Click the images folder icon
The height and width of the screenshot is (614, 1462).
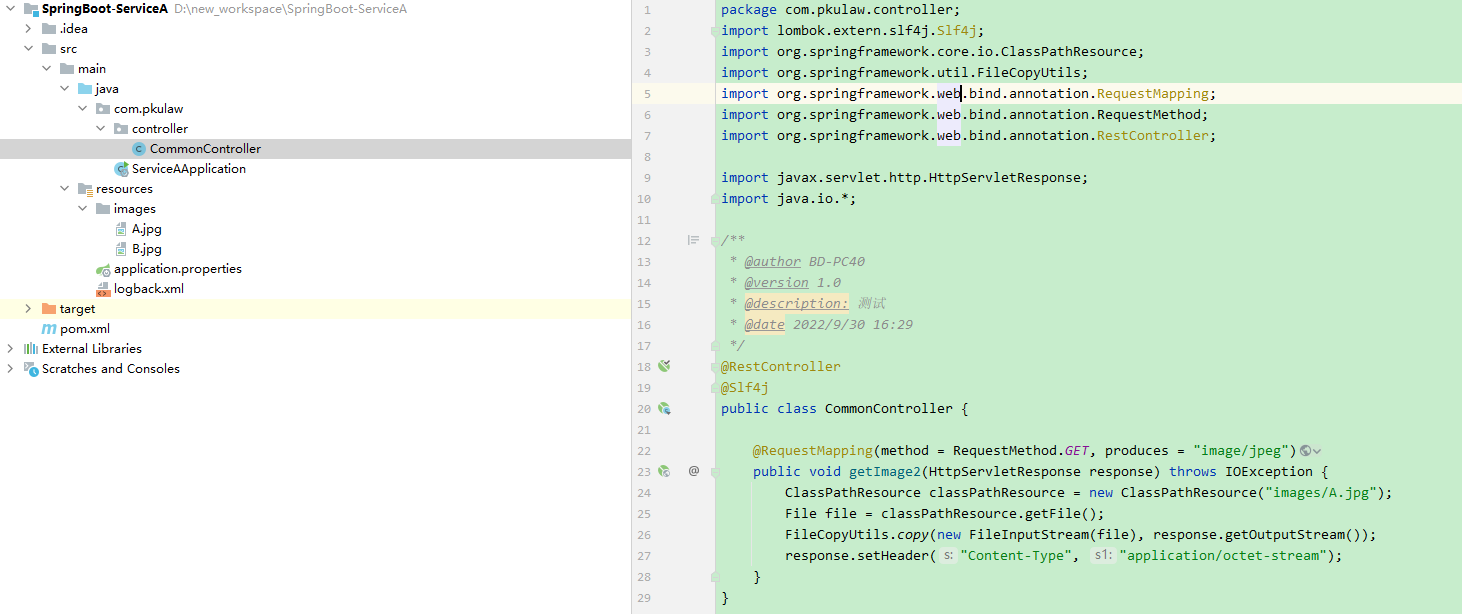click(103, 209)
